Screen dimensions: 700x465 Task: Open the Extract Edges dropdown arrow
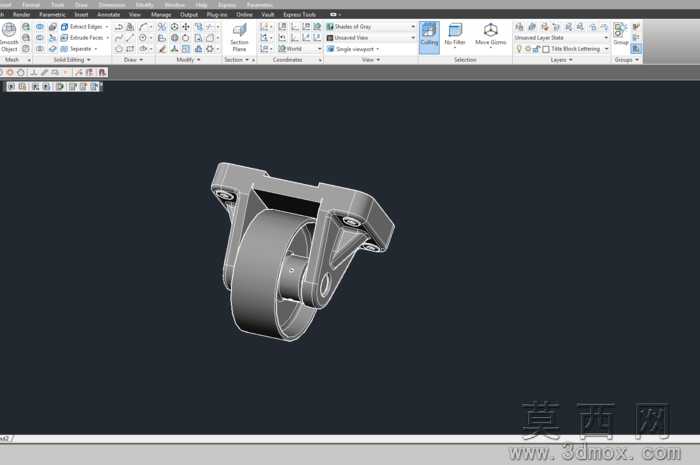(107, 27)
